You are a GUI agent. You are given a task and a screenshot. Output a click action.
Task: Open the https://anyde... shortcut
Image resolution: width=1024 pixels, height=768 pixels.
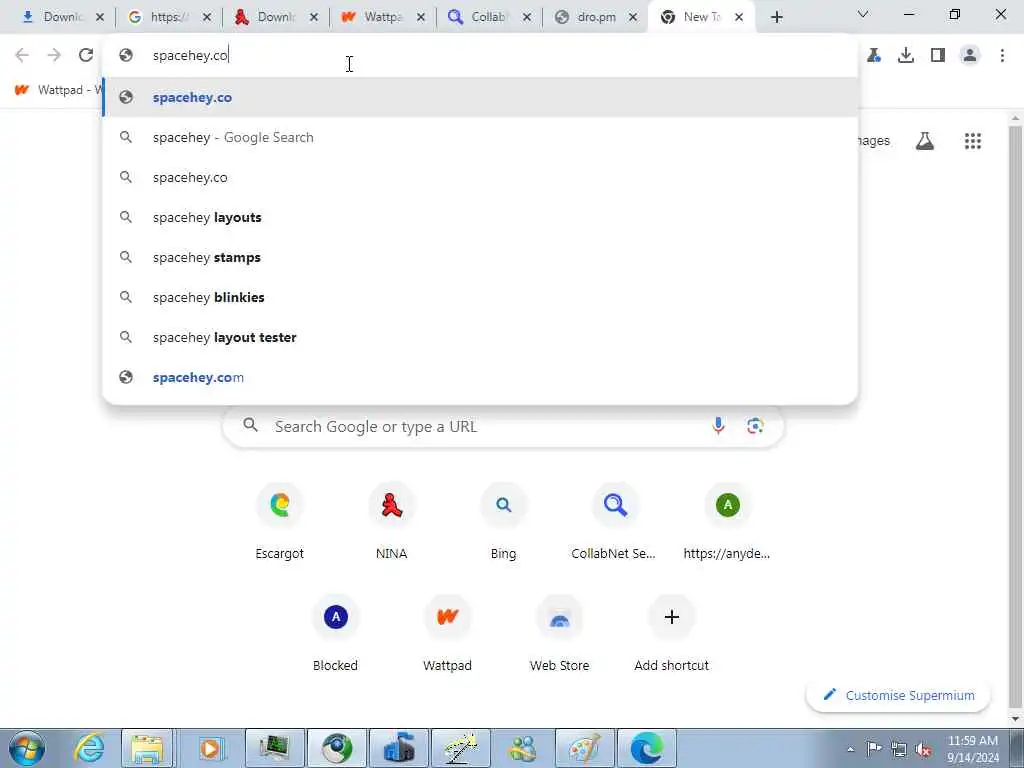pyautogui.click(x=727, y=522)
